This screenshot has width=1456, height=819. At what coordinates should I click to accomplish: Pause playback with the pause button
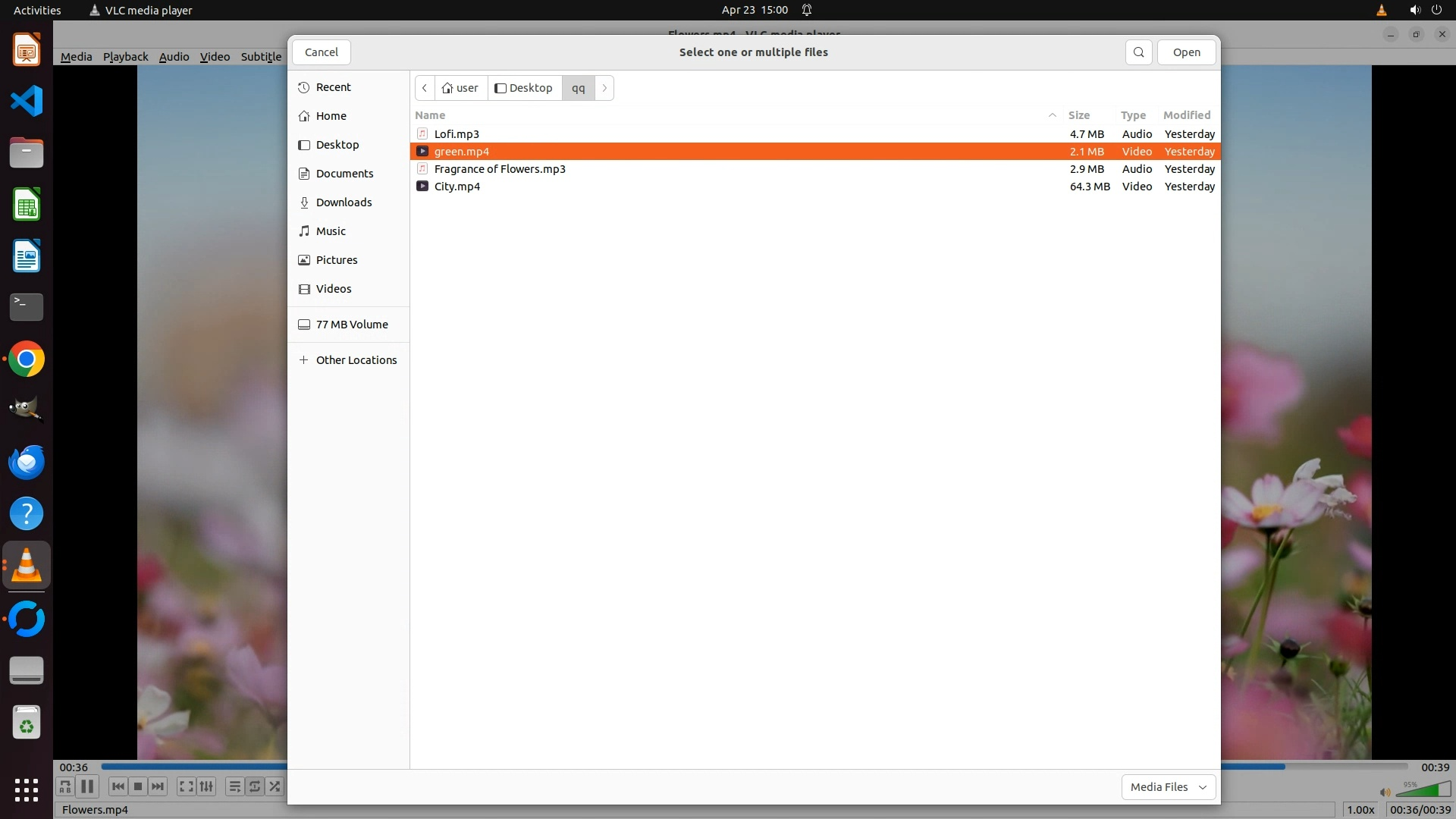click(87, 786)
